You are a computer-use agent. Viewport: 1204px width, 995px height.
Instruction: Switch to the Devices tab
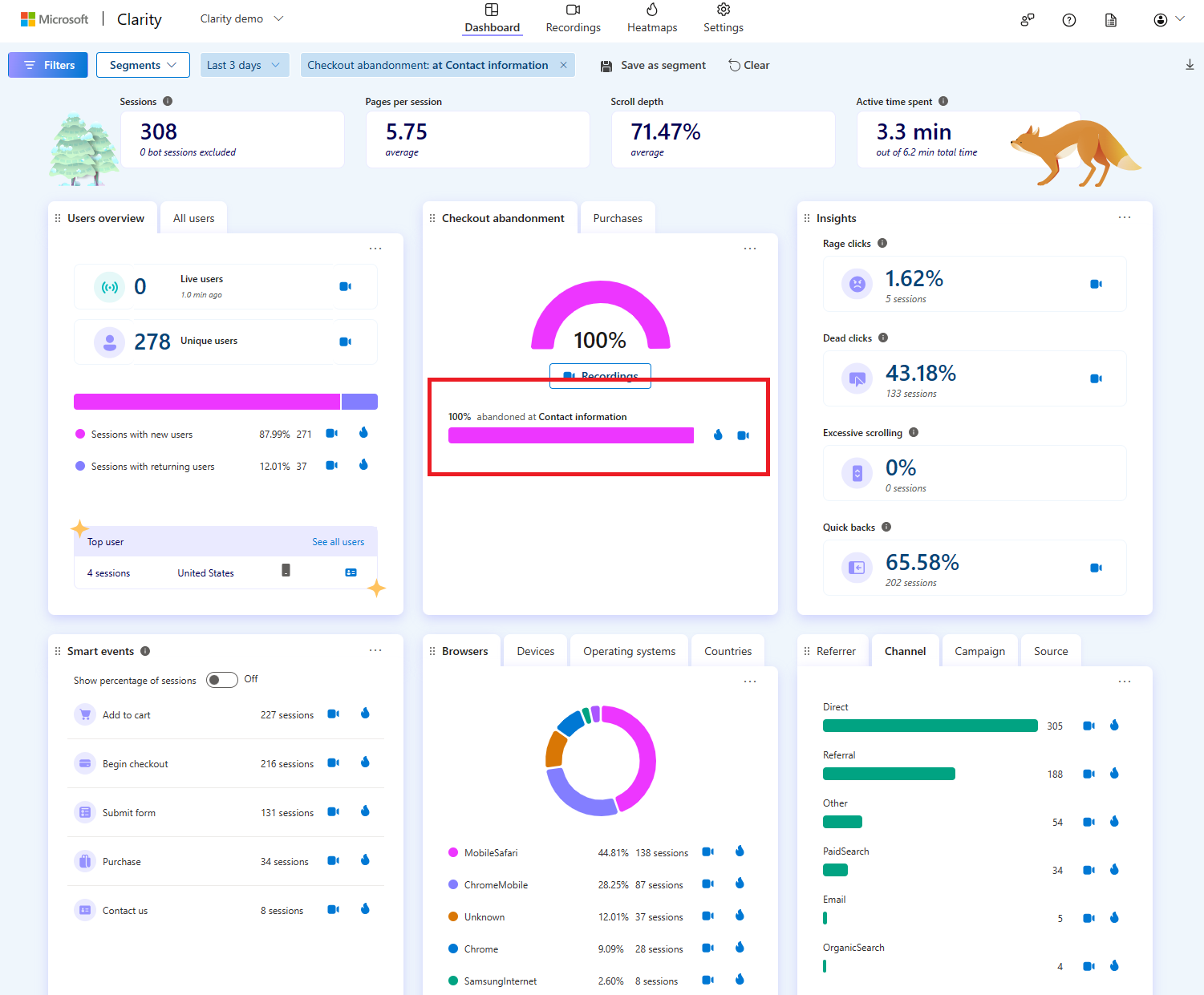[x=536, y=651]
